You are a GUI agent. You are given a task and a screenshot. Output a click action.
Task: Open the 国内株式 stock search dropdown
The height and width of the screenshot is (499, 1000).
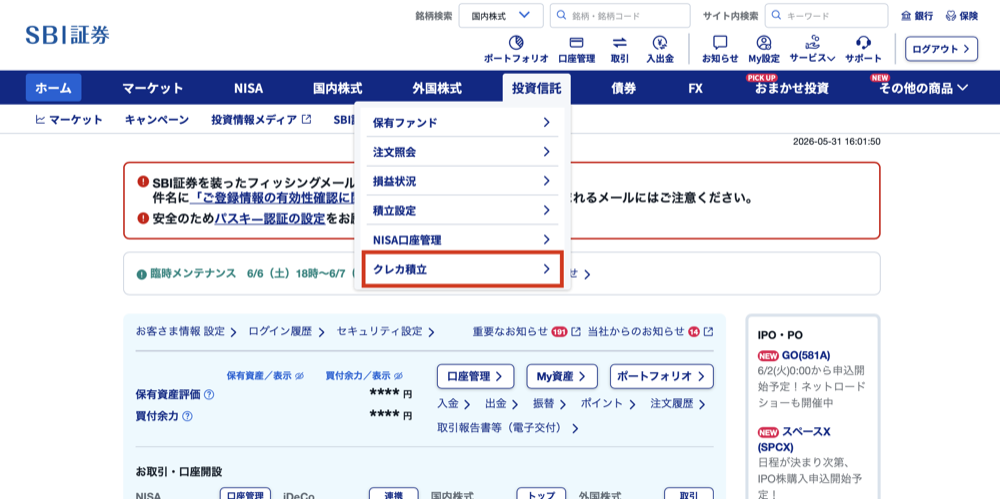(x=501, y=16)
